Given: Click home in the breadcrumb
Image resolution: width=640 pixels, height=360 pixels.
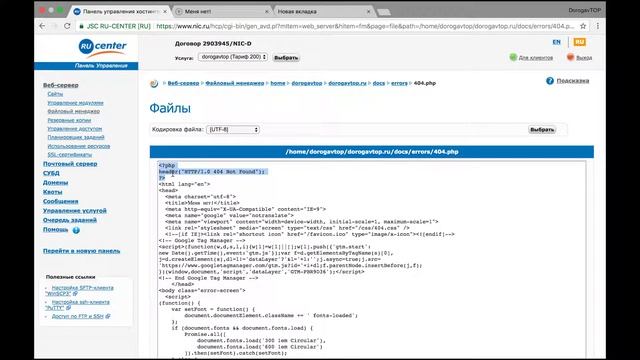Looking at the screenshot, I should (x=278, y=83).
